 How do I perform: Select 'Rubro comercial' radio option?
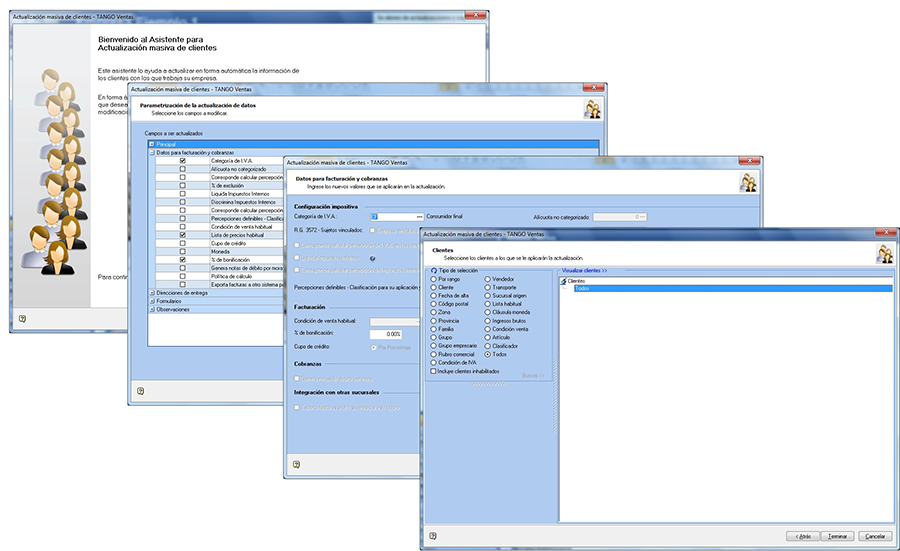(x=433, y=355)
